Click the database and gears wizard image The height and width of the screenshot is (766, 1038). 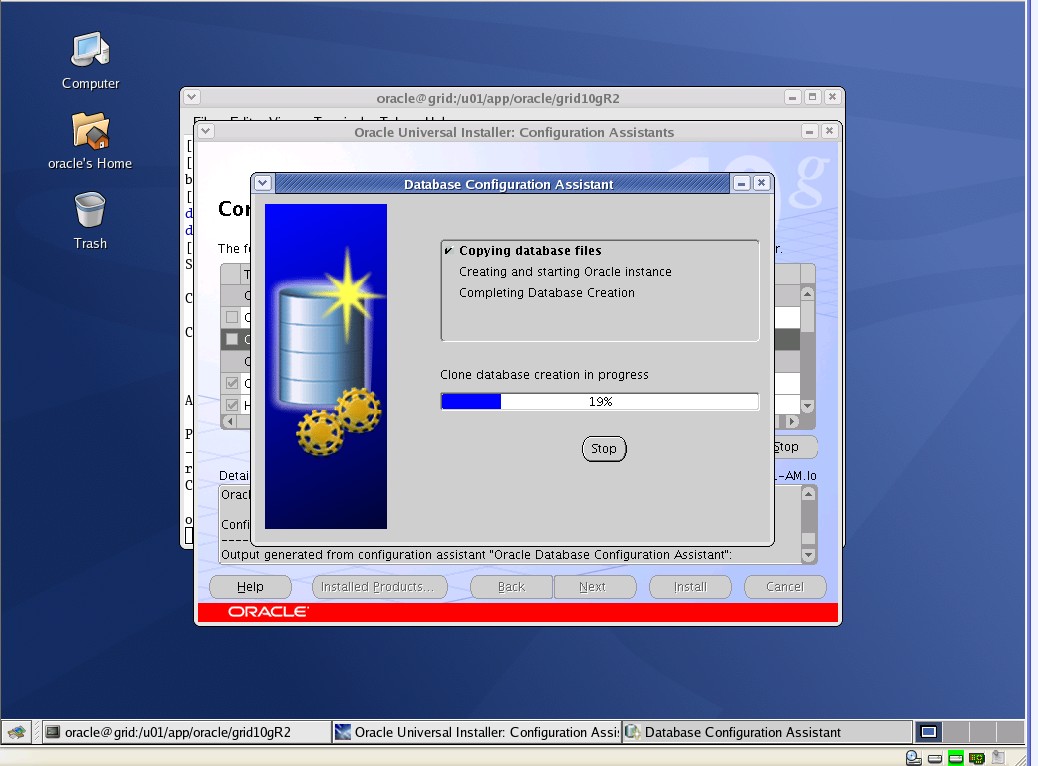326,366
